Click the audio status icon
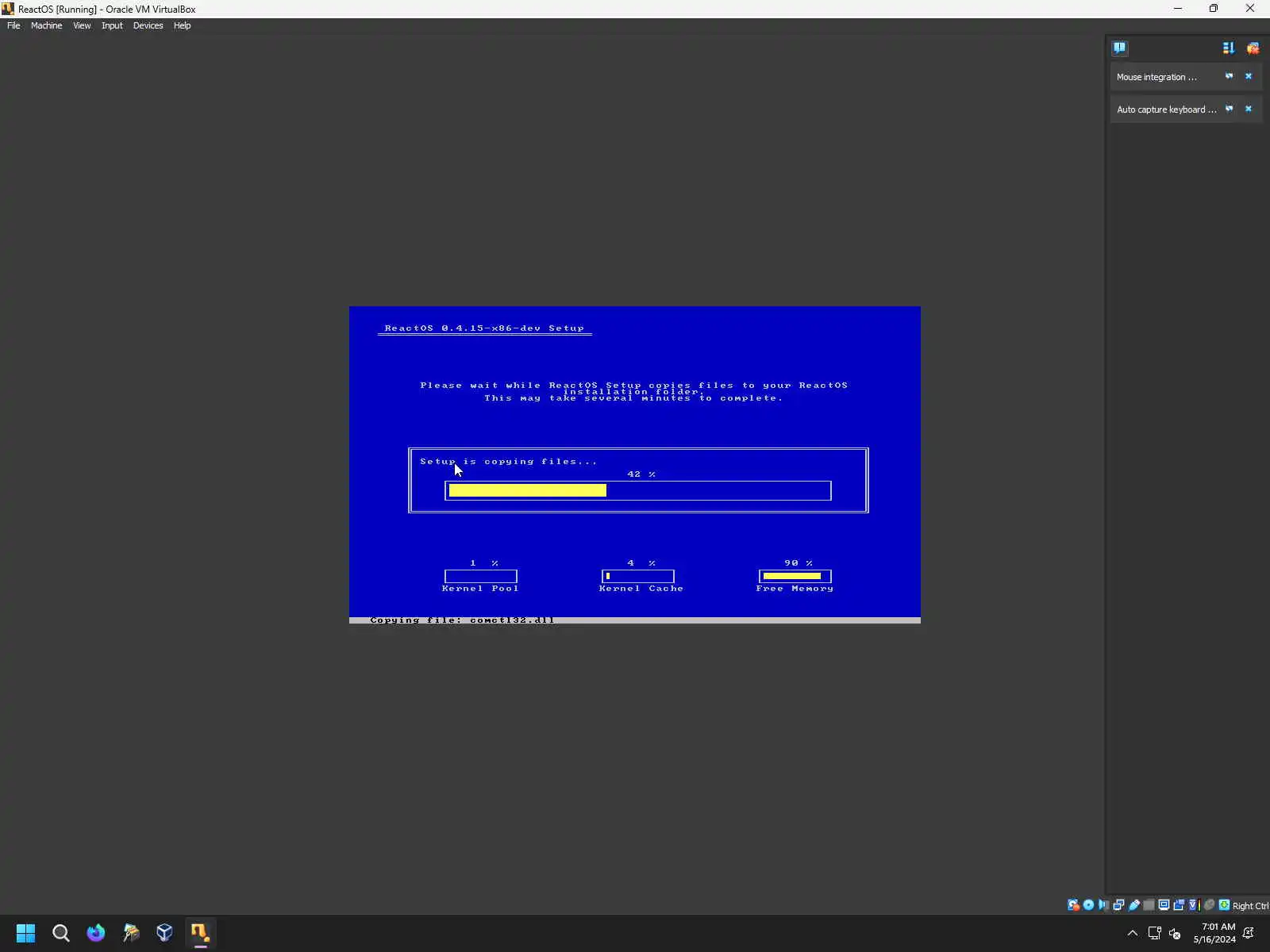Viewport: 1270px width, 952px height. point(1103,905)
